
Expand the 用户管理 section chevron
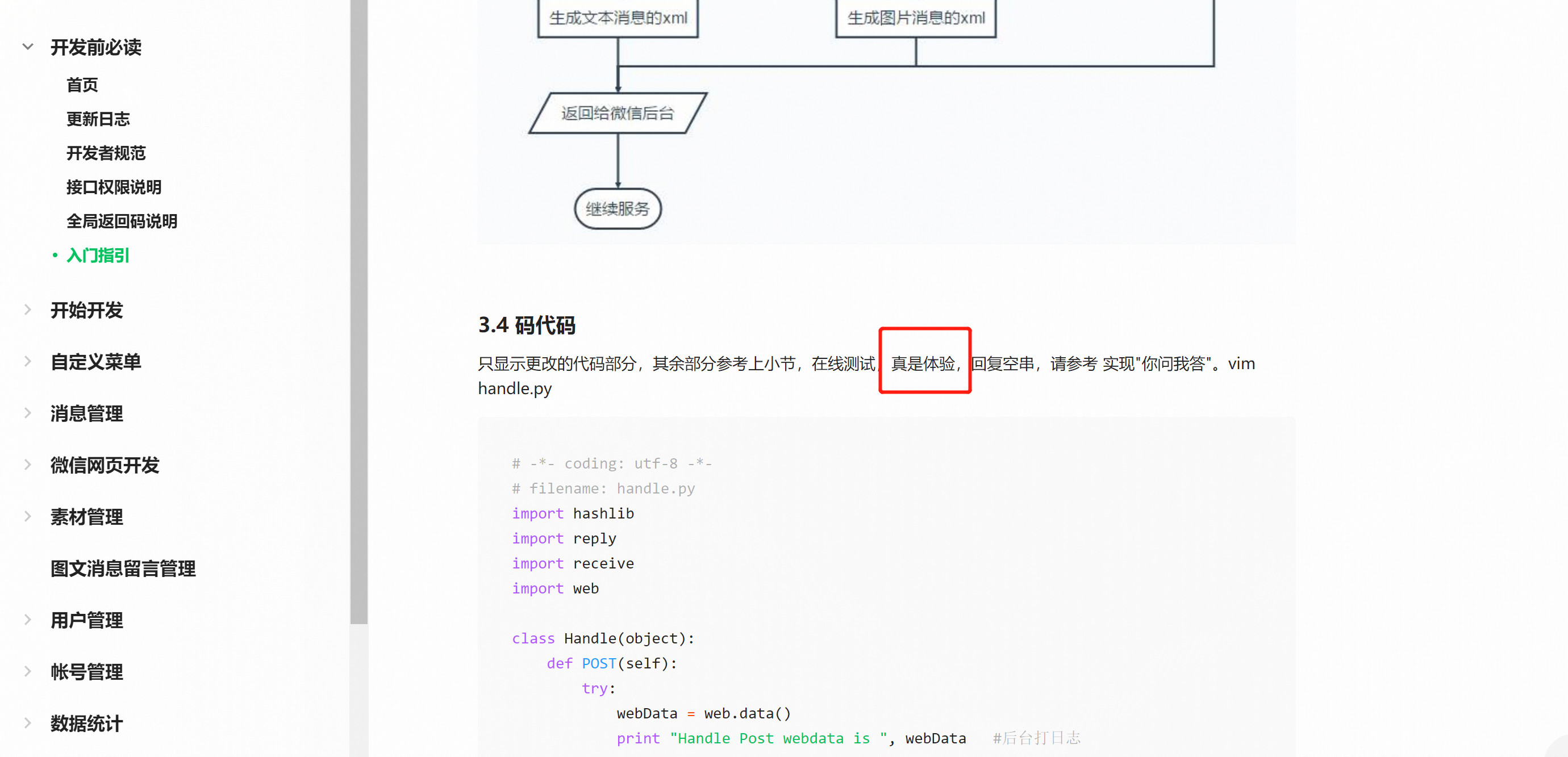pos(27,620)
